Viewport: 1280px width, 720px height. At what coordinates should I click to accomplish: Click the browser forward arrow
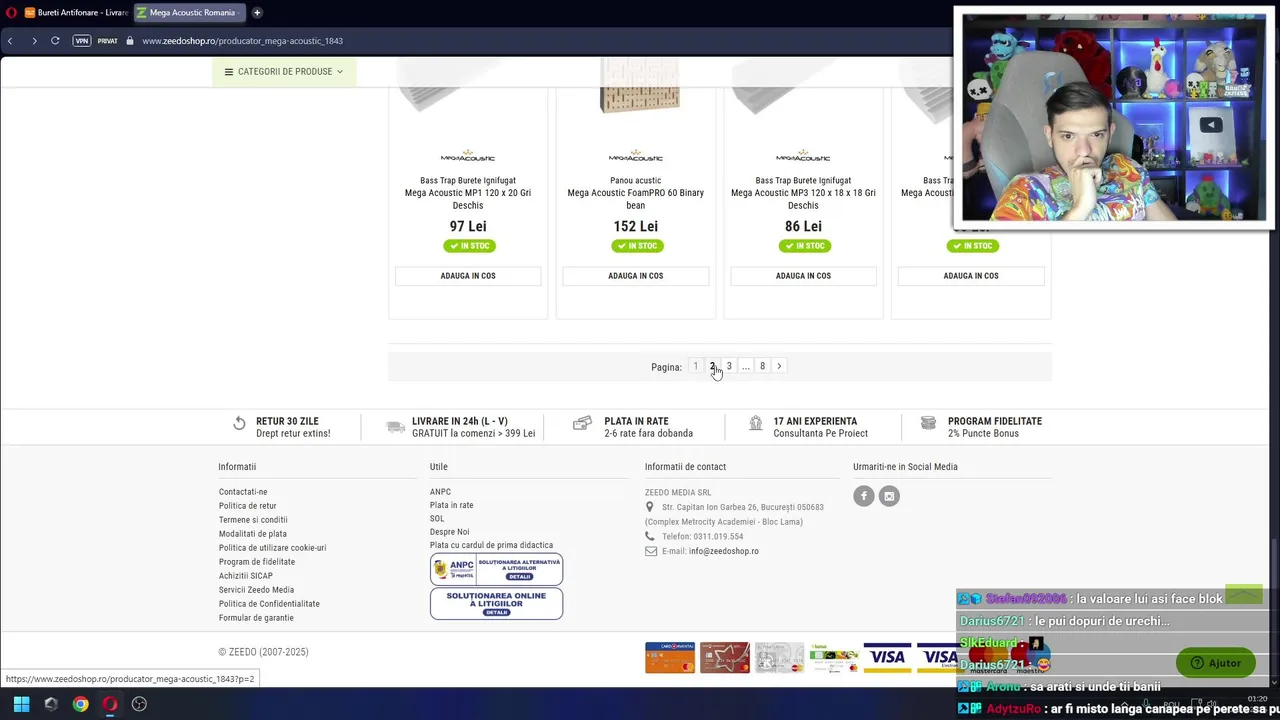click(34, 41)
